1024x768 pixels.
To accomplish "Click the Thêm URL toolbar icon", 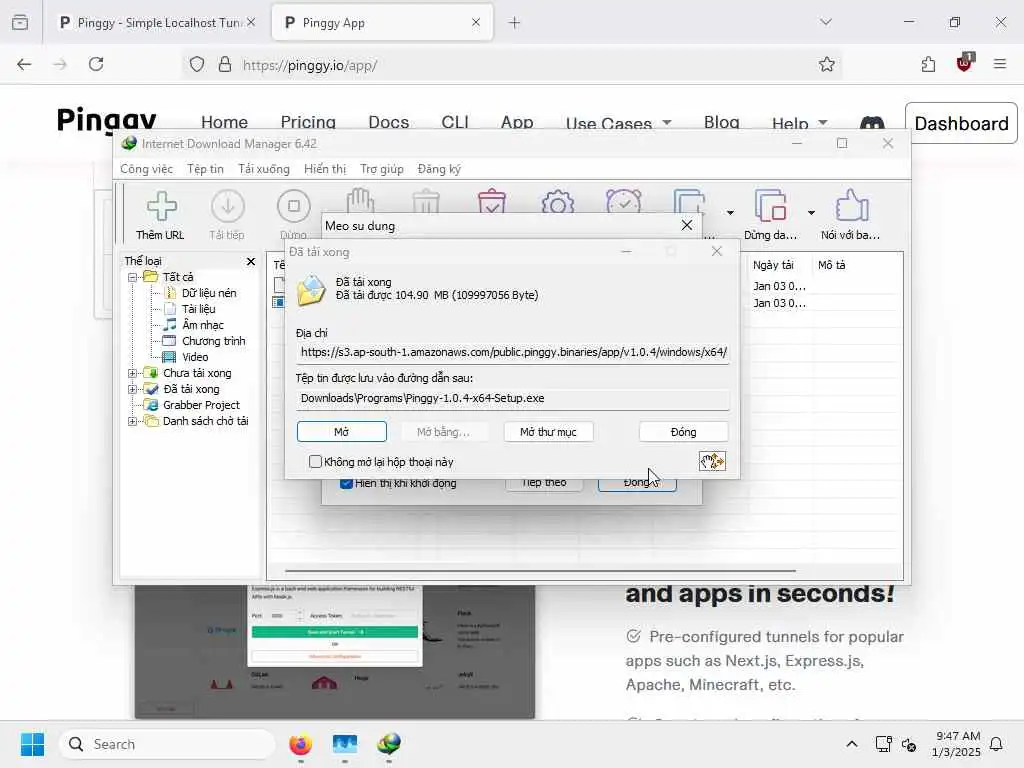I will click(161, 206).
